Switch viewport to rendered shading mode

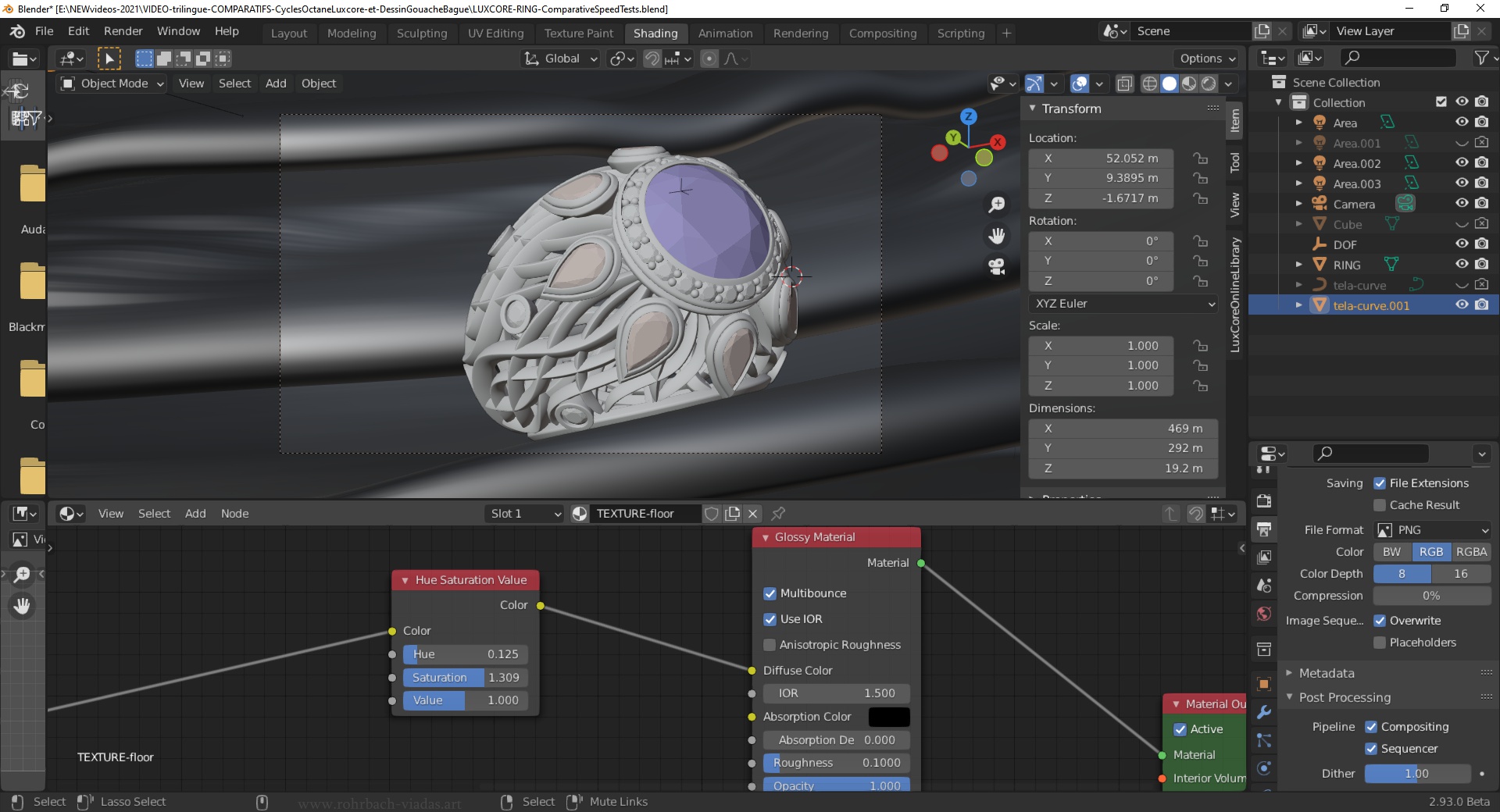click(1210, 84)
